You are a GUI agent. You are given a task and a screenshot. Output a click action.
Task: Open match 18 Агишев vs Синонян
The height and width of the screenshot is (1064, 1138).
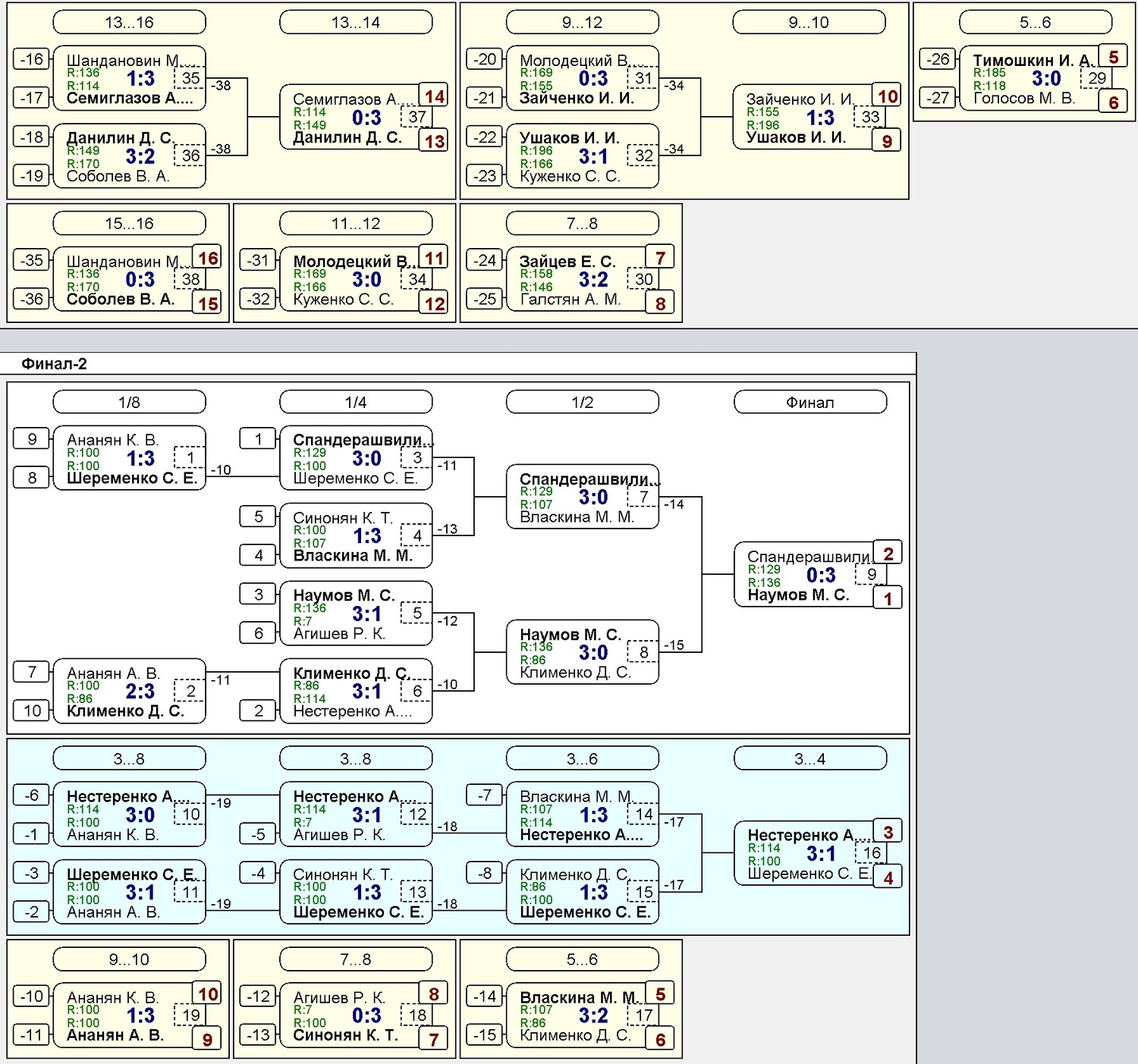(x=356, y=1016)
